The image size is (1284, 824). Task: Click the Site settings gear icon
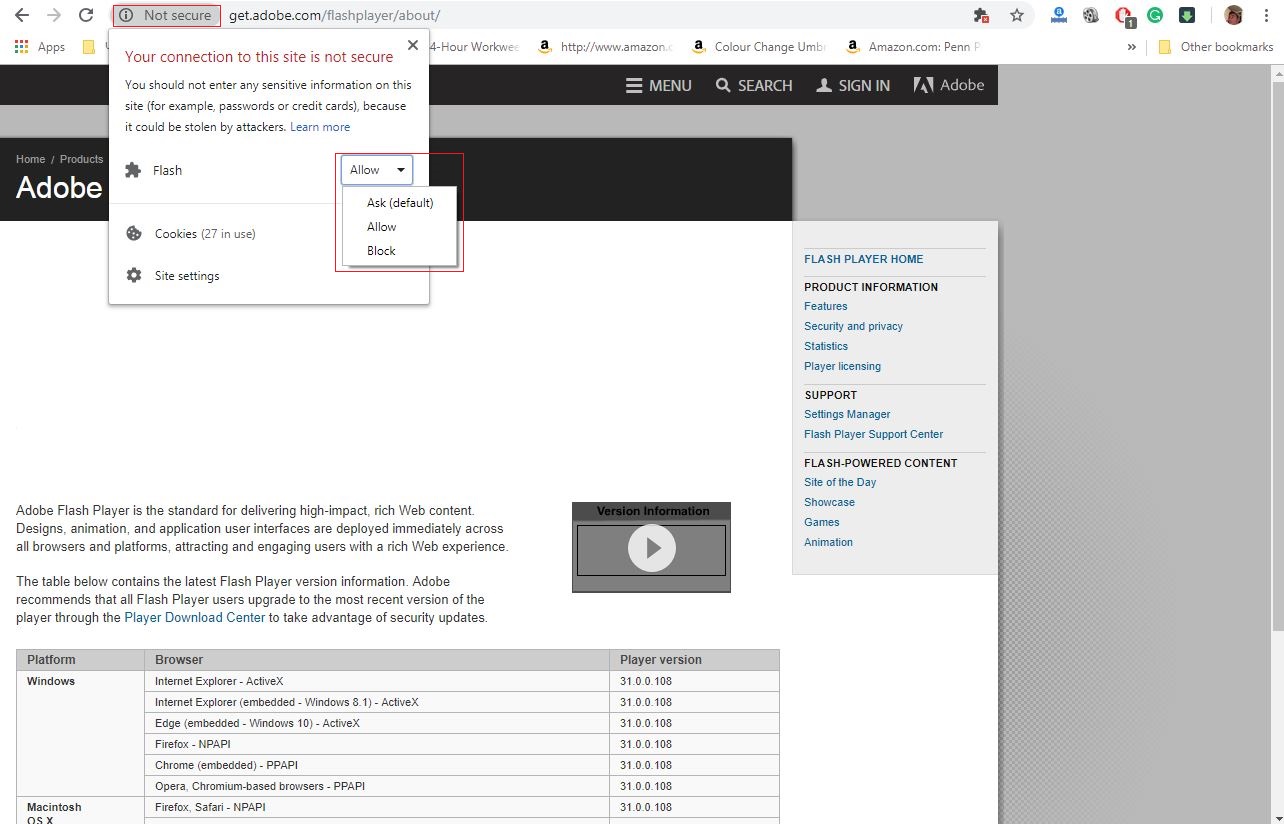coord(134,275)
